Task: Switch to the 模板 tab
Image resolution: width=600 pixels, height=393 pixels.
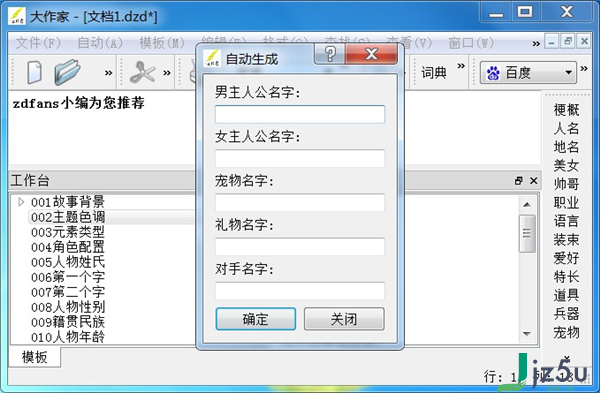Action: [34, 357]
